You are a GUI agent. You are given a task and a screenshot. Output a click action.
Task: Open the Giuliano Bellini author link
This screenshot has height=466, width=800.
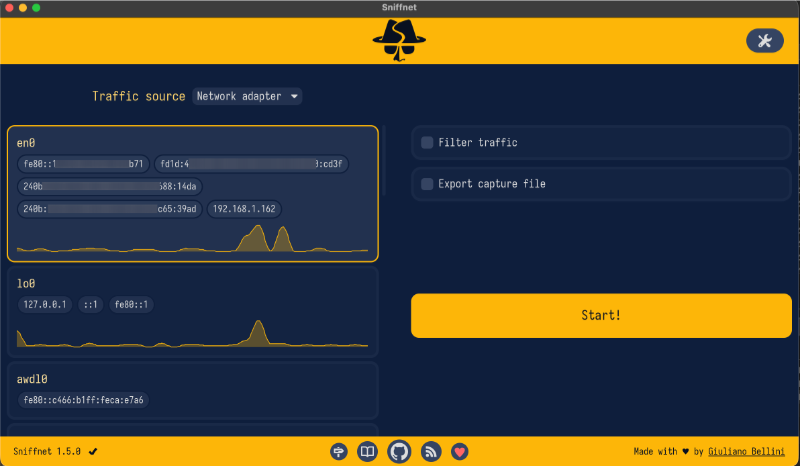tap(746, 452)
